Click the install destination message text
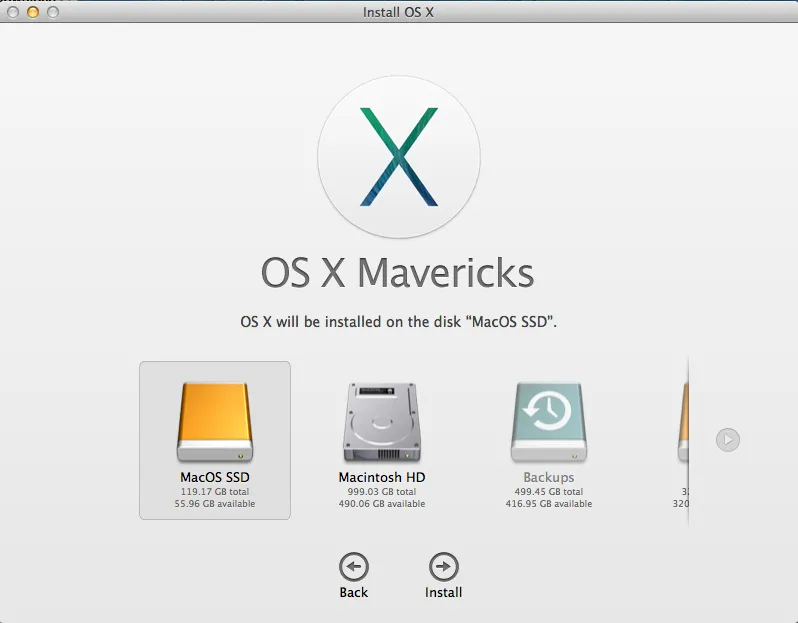This screenshot has height=623, width=798. (398, 322)
